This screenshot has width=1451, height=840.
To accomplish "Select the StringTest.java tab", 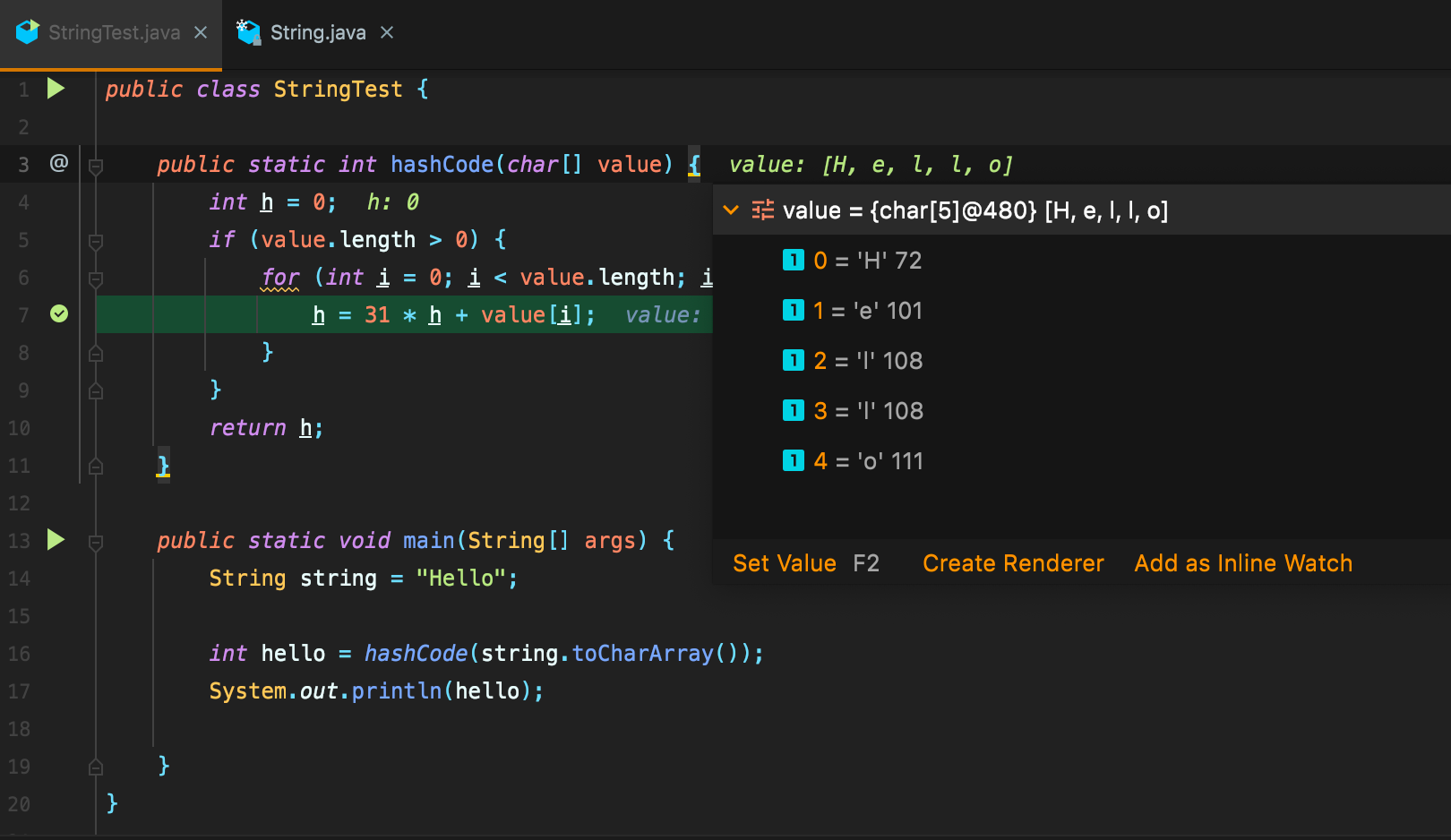I will 114,33.
